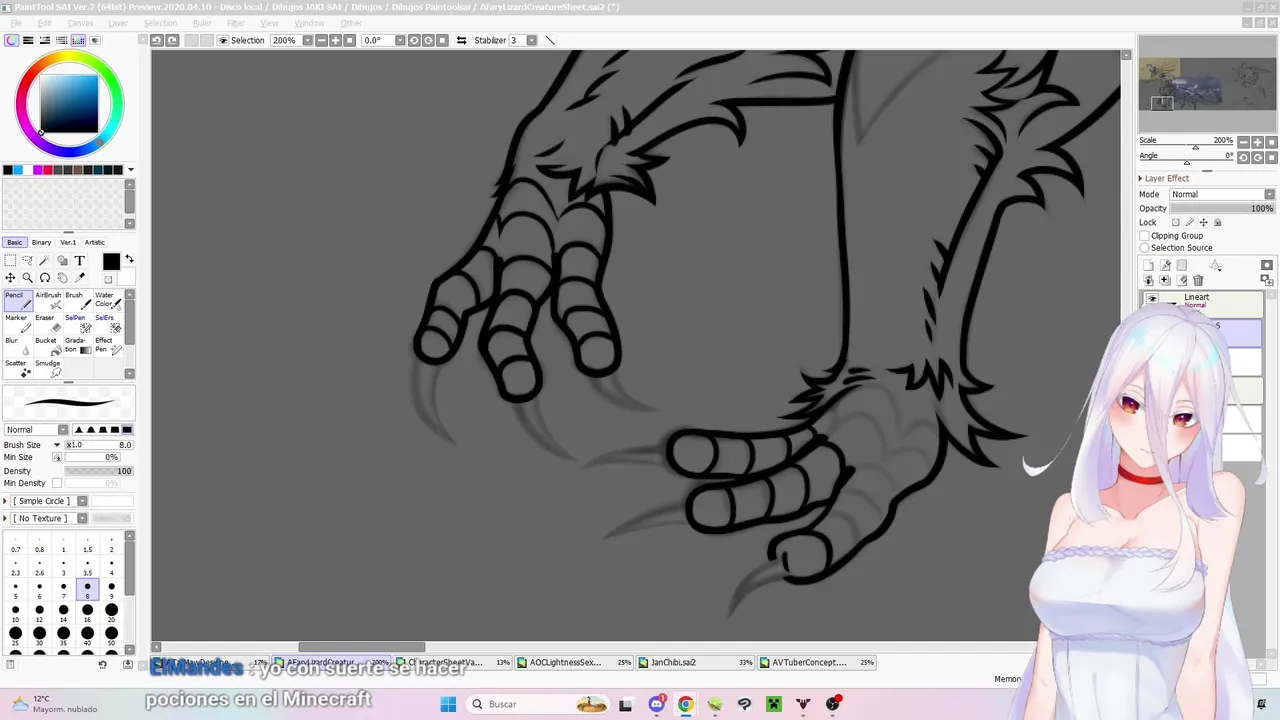The width and height of the screenshot is (1280, 720).
Task: Select the Water Color tool
Action: tap(108, 301)
